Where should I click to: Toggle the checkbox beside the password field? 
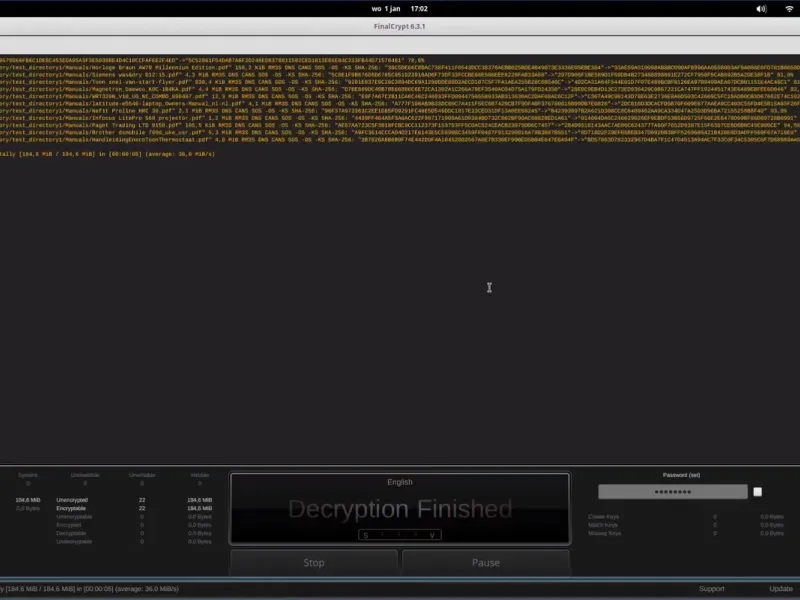pos(758,492)
